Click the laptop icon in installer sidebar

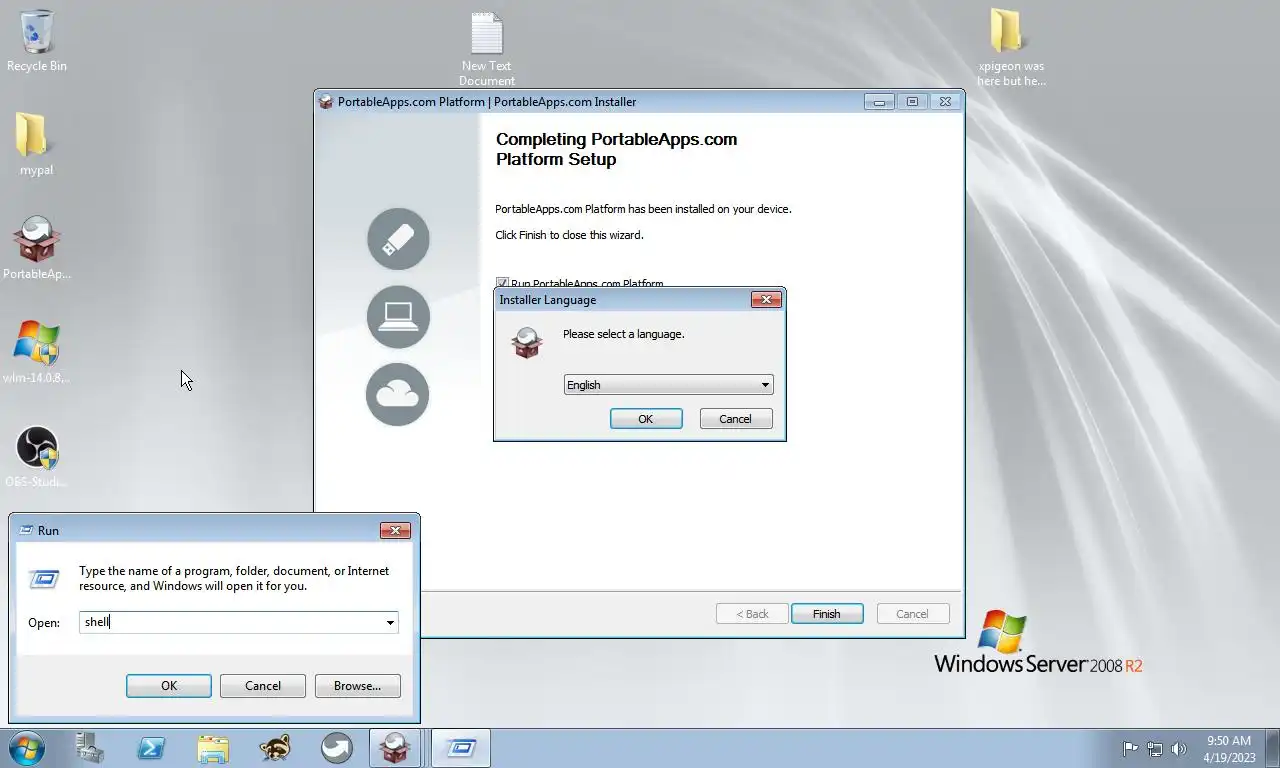pyautogui.click(x=398, y=317)
